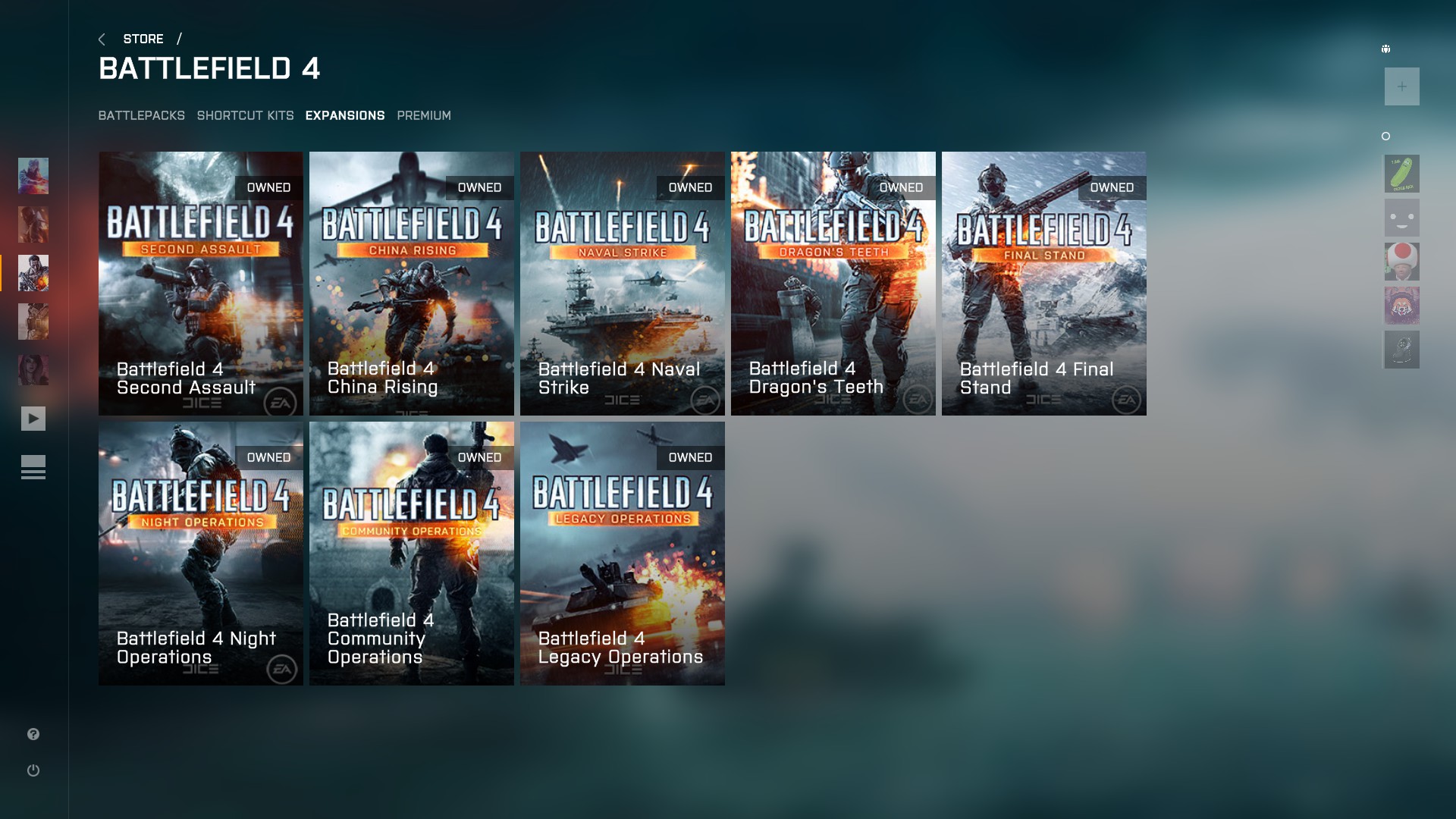Click OWNED badge on Second Assault
The width and height of the screenshot is (1456, 819).
269,188
